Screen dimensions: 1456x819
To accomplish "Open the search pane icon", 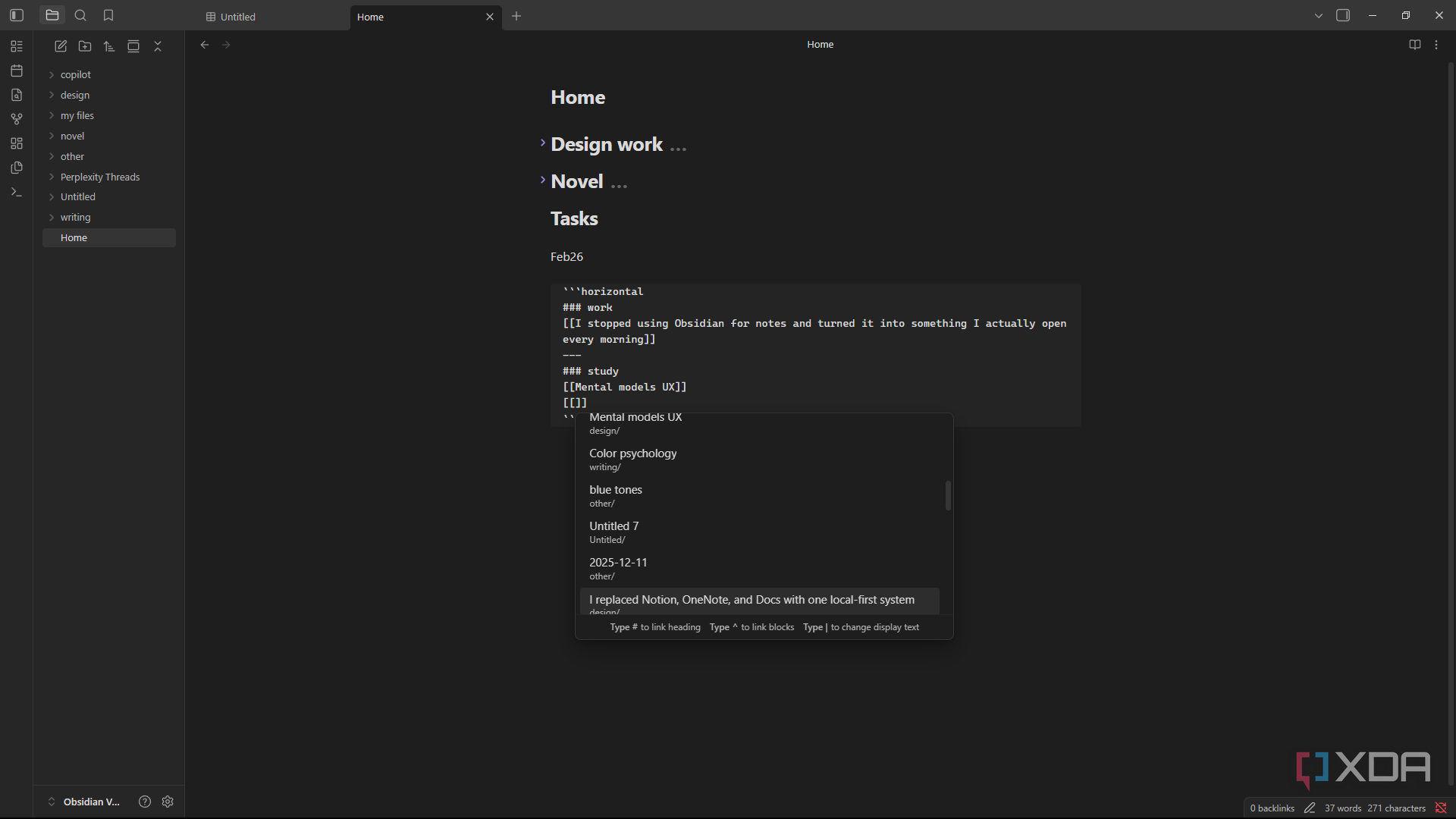I will click(x=80, y=15).
